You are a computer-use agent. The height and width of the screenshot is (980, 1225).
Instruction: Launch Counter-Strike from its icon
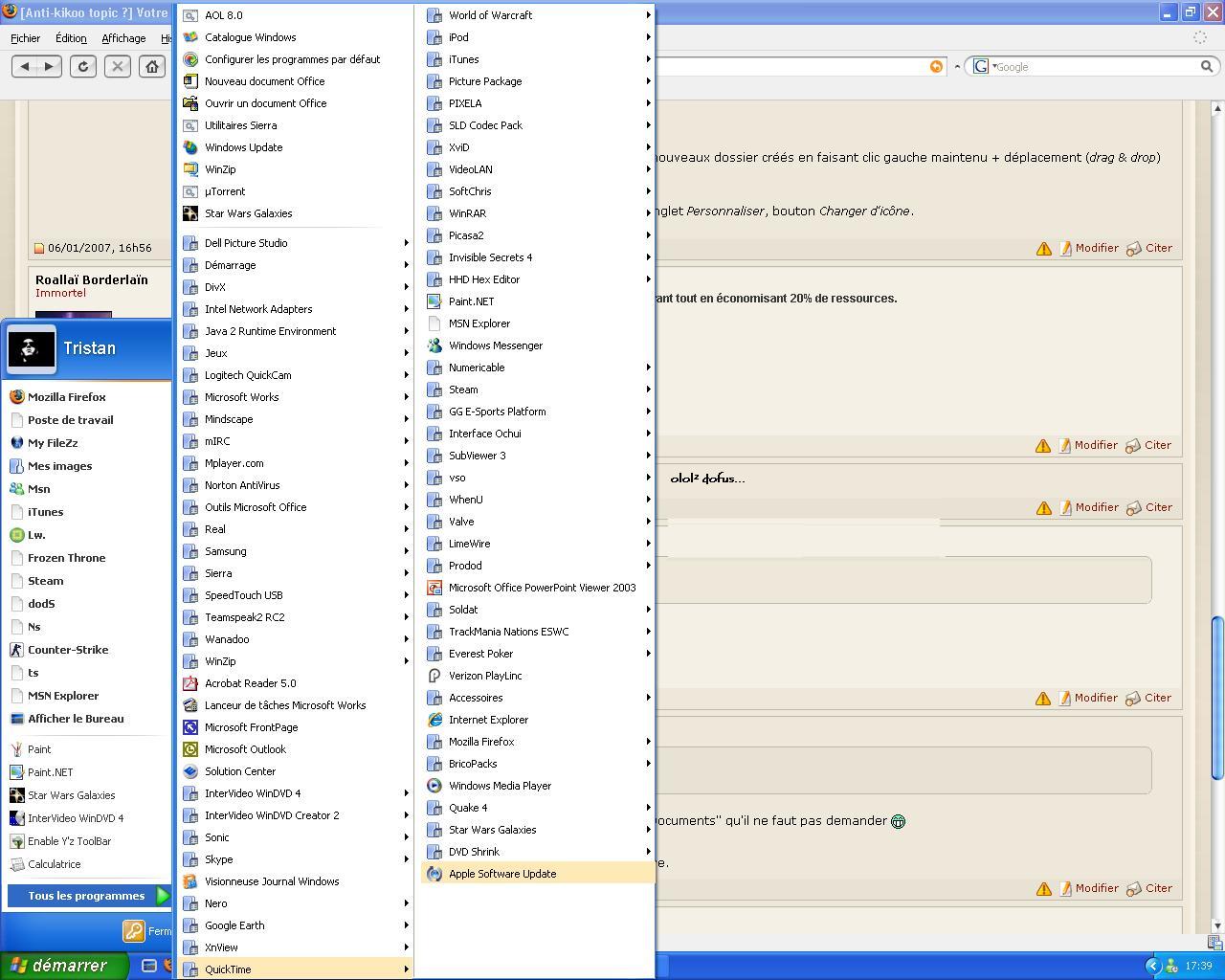16,649
